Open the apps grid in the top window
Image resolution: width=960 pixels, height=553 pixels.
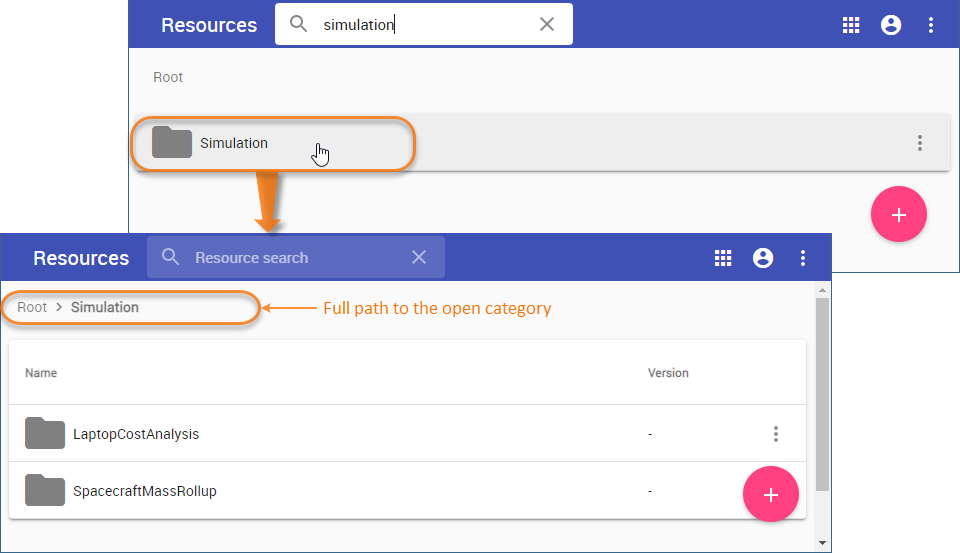(x=851, y=25)
